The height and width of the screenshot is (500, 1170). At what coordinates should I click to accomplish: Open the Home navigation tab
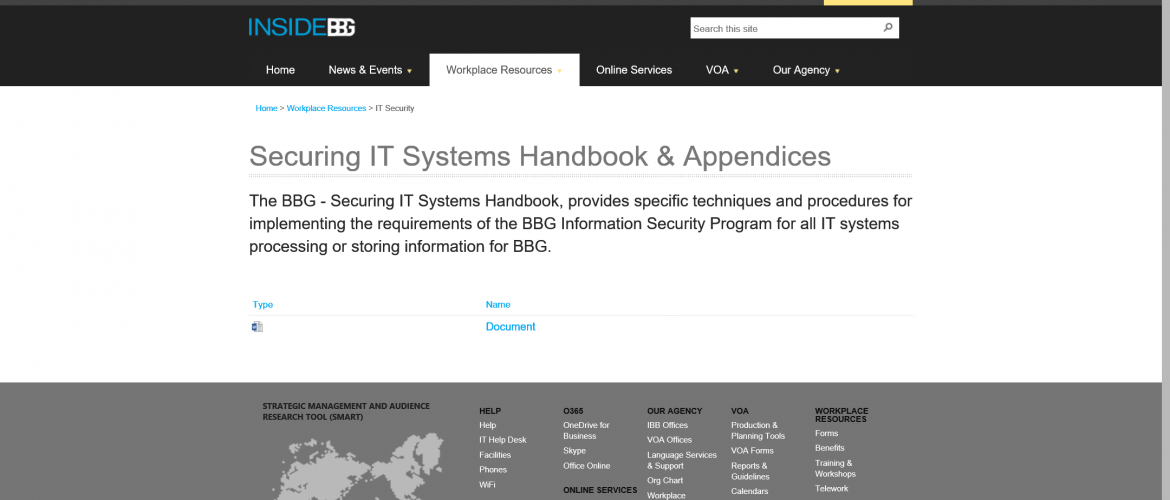click(280, 70)
